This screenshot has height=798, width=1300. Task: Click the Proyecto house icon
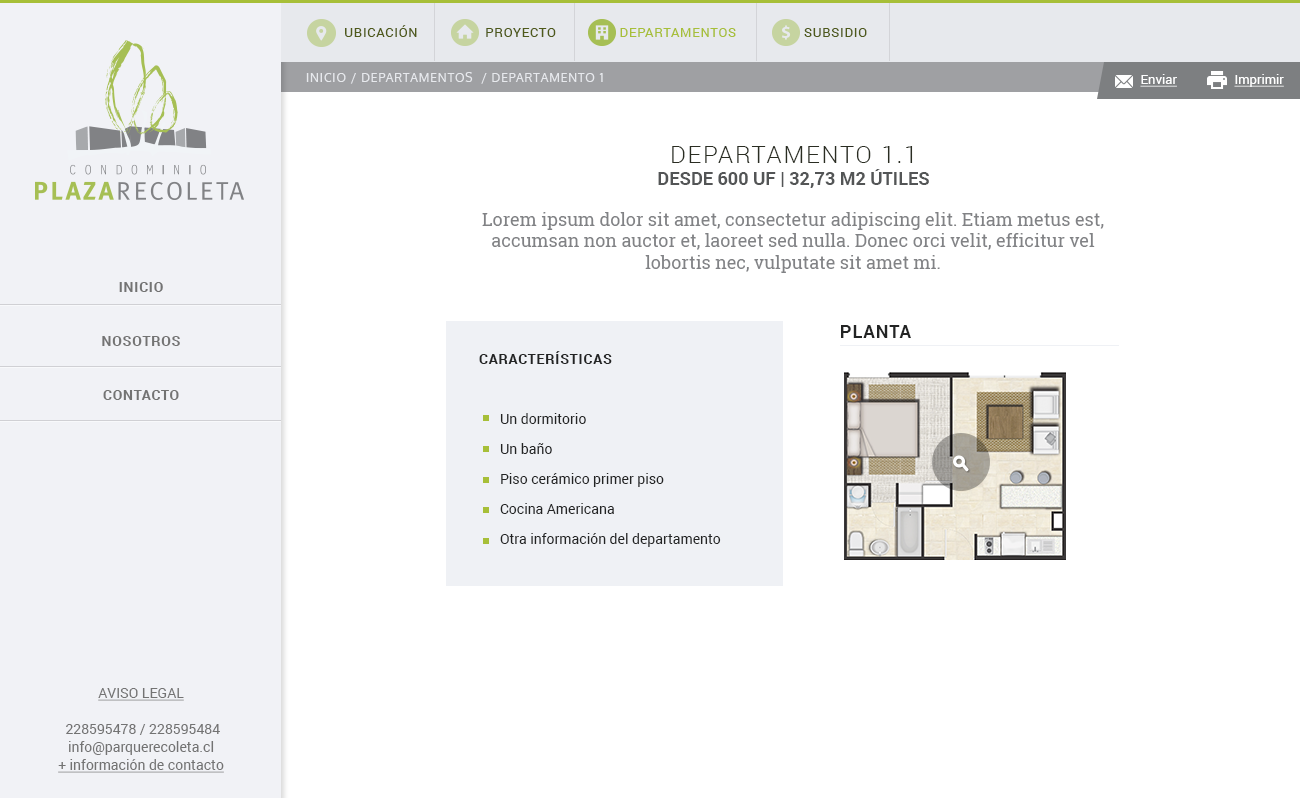coord(465,33)
